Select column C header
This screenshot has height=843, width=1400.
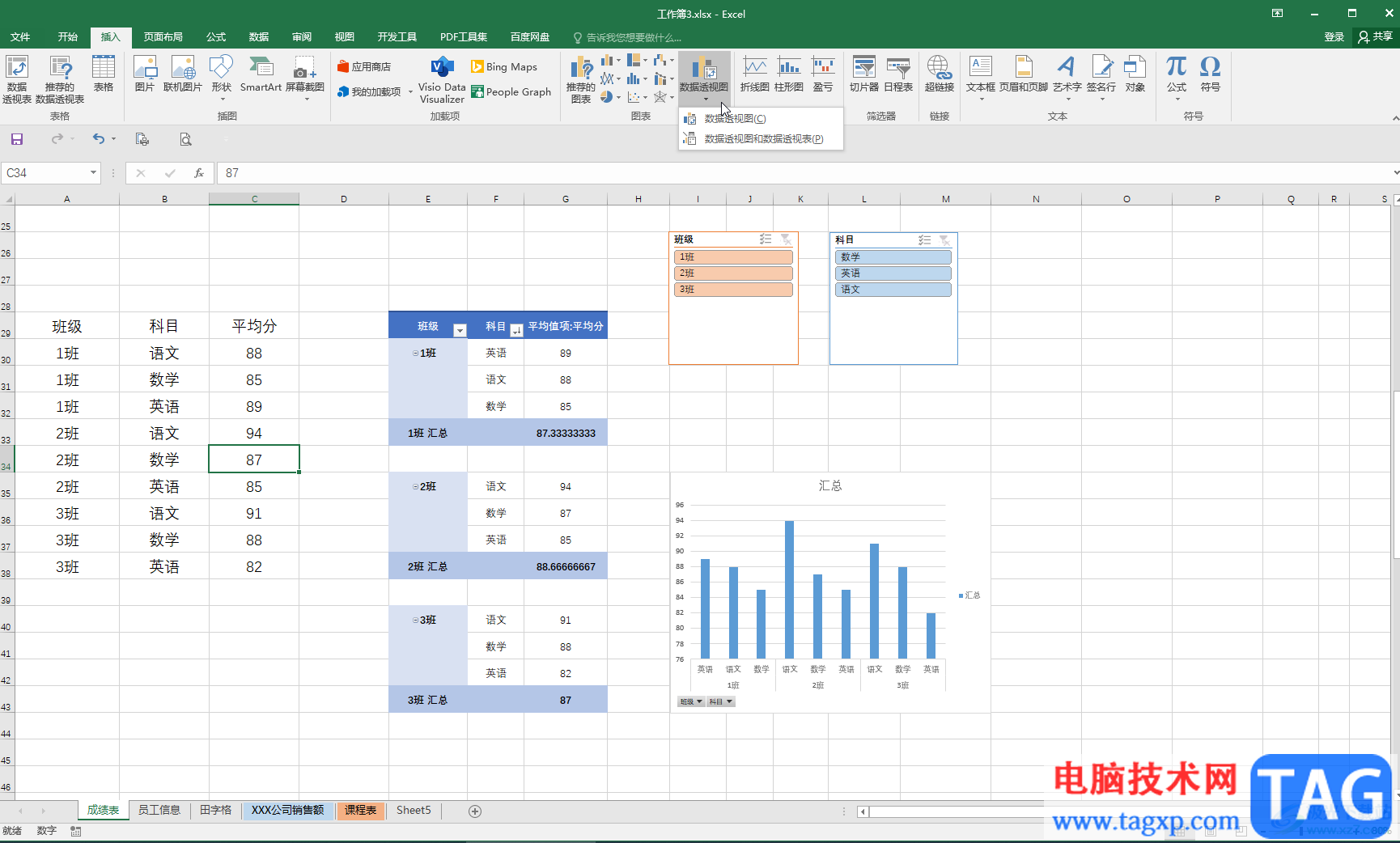tap(254, 199)
